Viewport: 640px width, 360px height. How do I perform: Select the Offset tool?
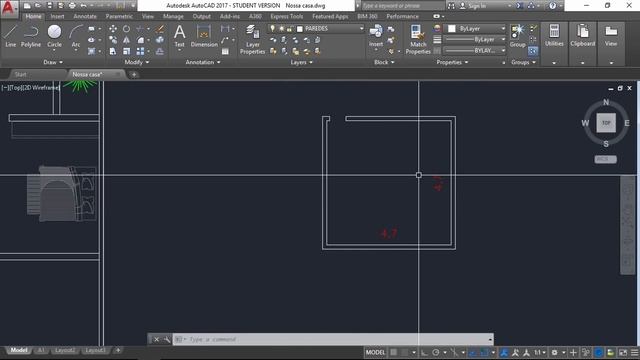click(x=160, y=51)
